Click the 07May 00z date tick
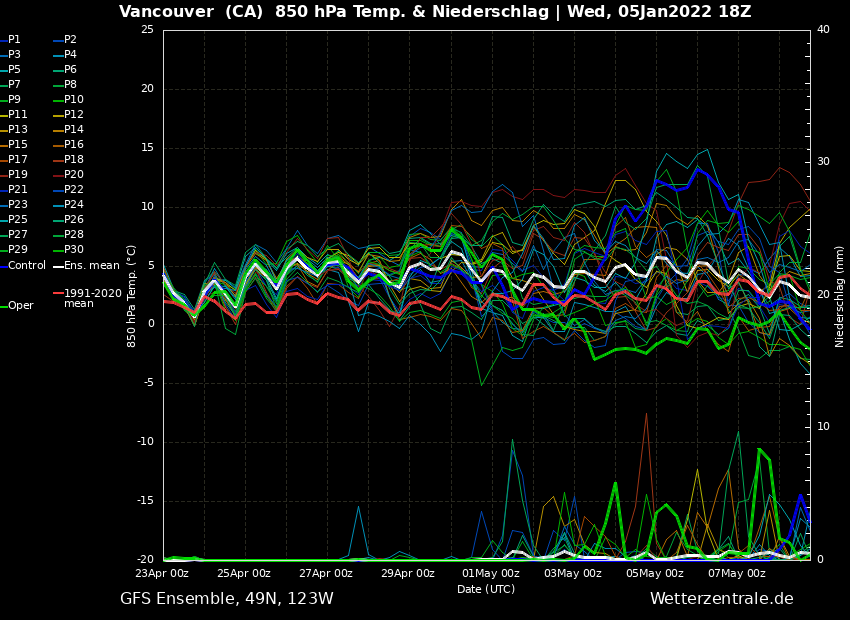The image size is (850, 620). coord(737,574)
